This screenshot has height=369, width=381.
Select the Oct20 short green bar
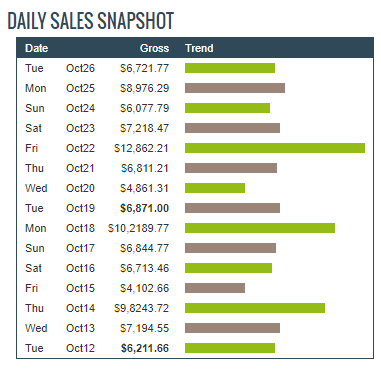tap(215, 188)
